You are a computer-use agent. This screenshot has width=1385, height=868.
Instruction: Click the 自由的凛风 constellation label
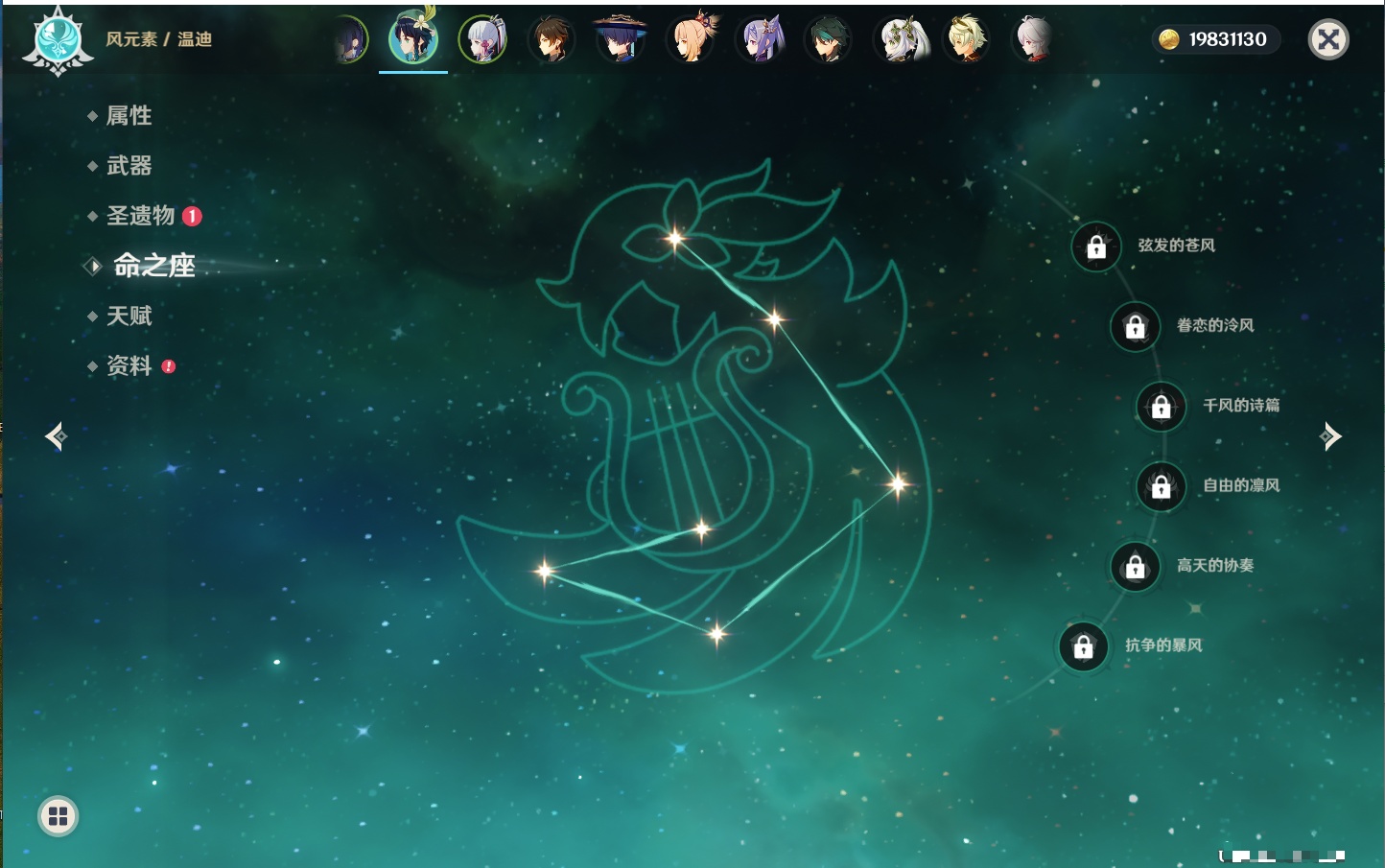click(1241, 485)
